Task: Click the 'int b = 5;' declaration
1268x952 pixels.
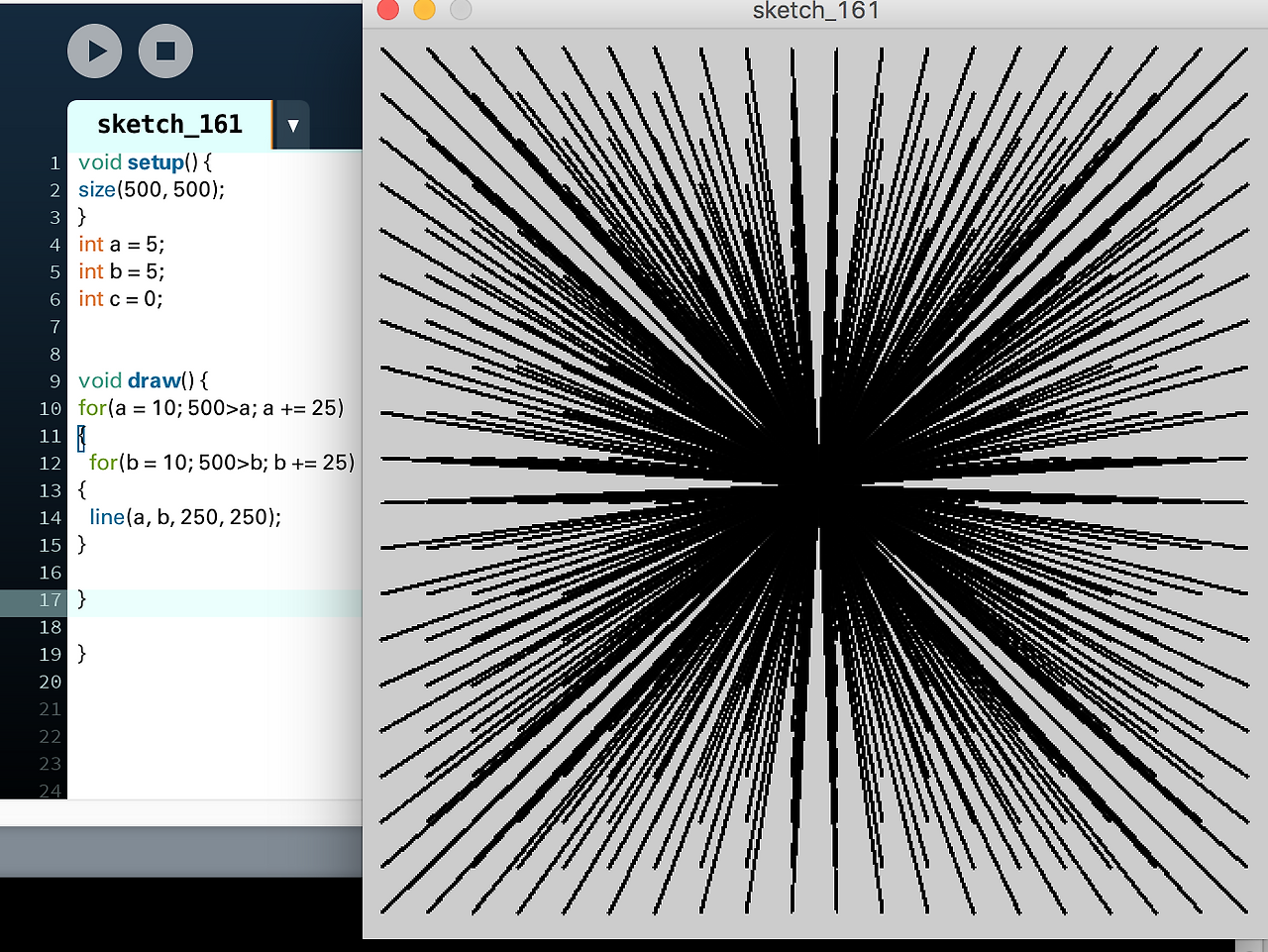Action: (122, 271)
